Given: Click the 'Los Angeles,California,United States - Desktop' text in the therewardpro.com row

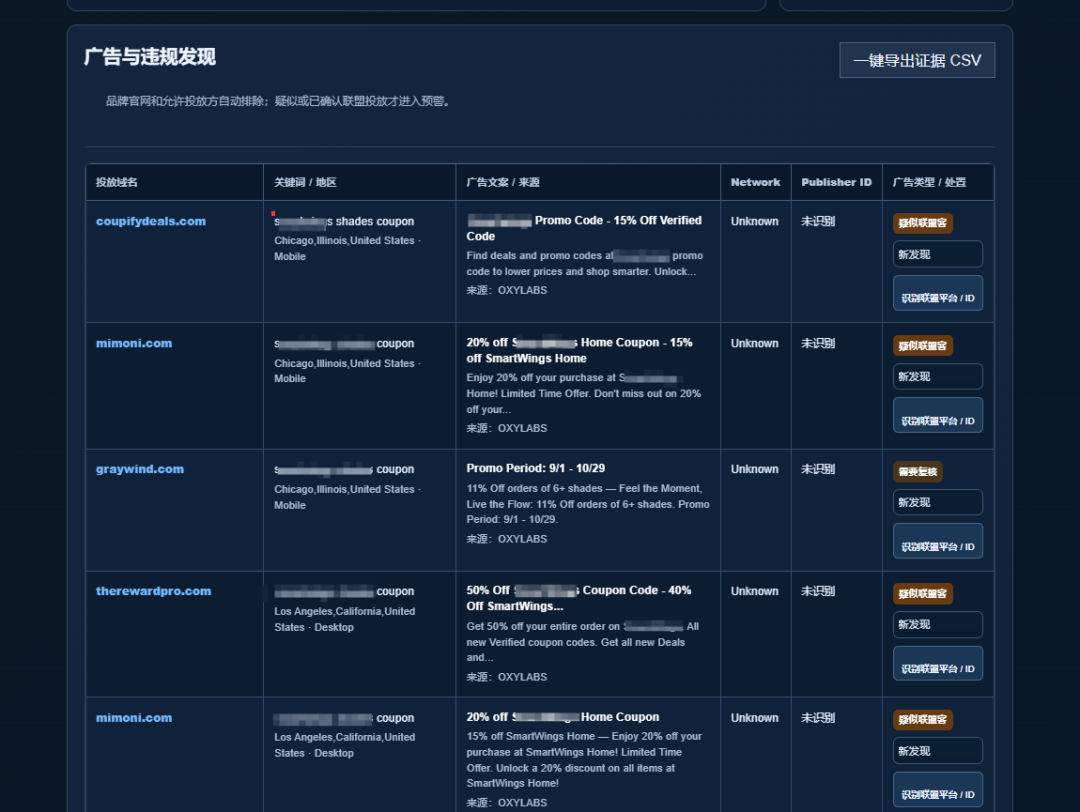Looking at the screenshot, I should coord(344,619).
